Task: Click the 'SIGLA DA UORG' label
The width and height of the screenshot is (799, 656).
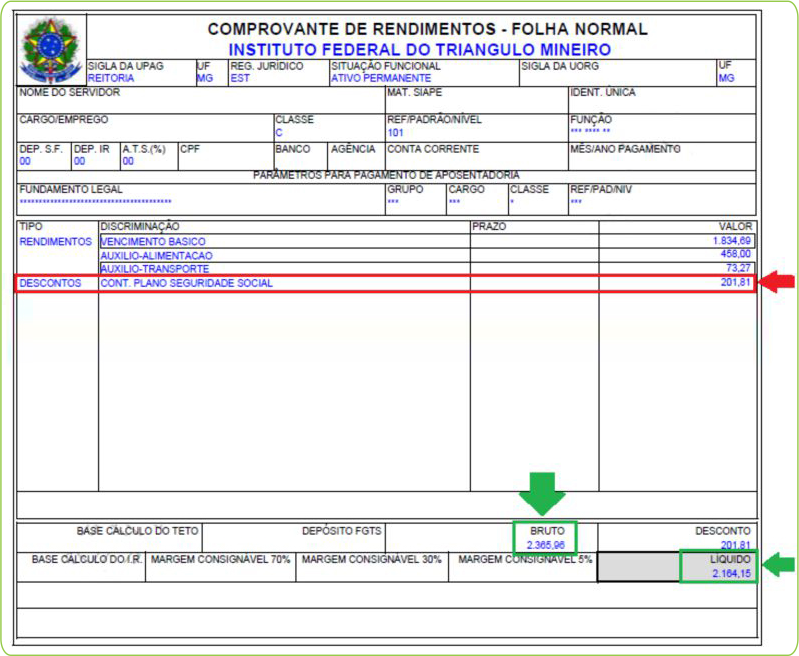Action: [x=560, y=66]
